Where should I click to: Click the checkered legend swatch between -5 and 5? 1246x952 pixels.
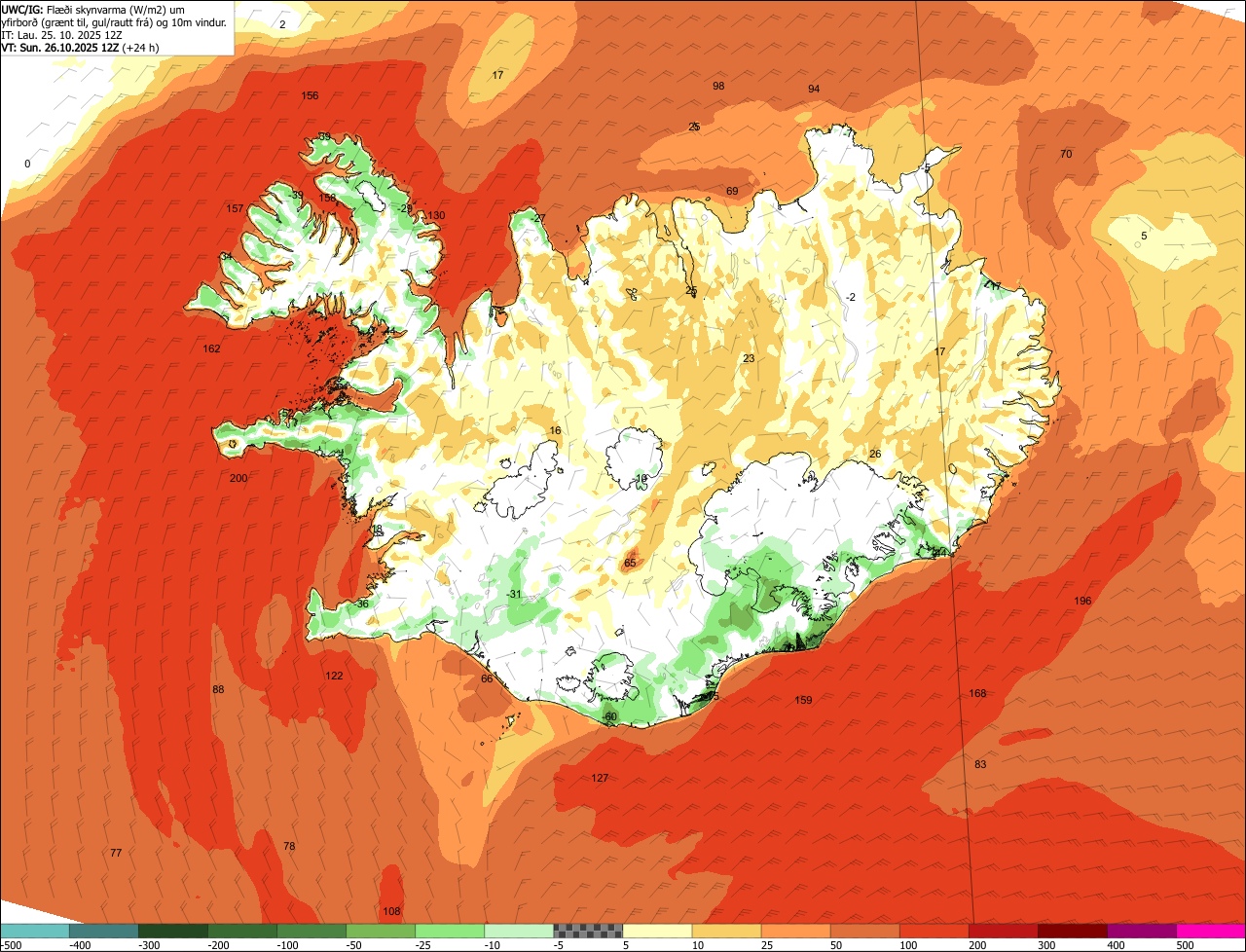(588, 931)
